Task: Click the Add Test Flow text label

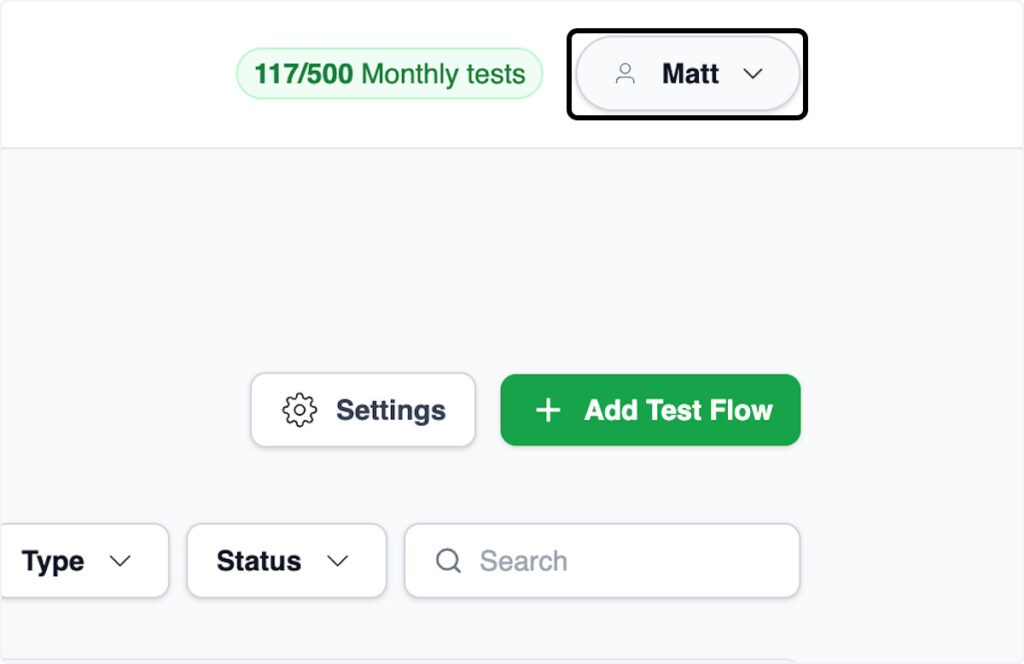Action: tap(678, 410)
